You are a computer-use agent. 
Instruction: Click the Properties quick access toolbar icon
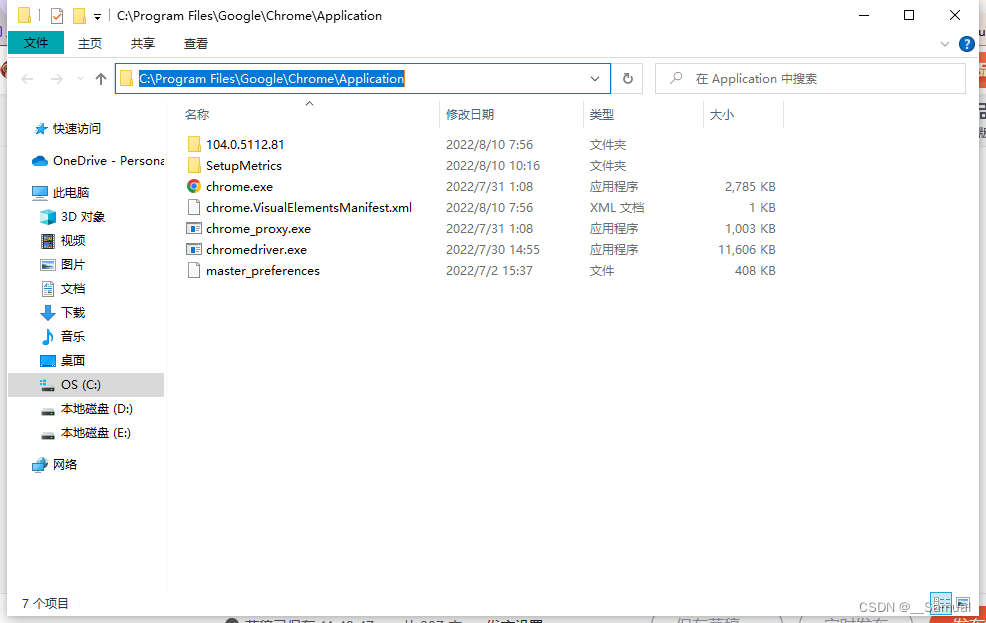pyautogui.click(x=57, y=16)
